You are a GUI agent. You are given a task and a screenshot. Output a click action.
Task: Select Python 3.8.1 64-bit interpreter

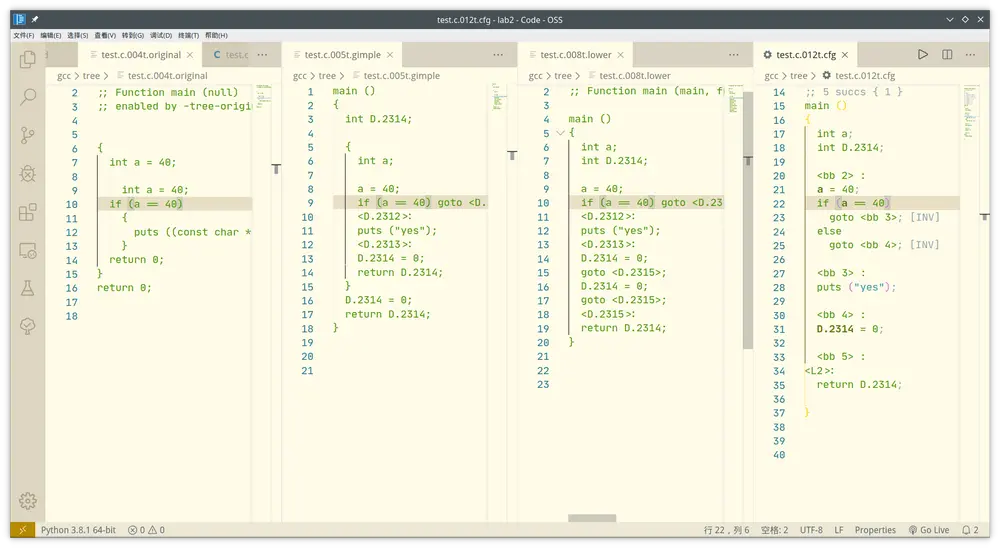click(x=78, y=529)
